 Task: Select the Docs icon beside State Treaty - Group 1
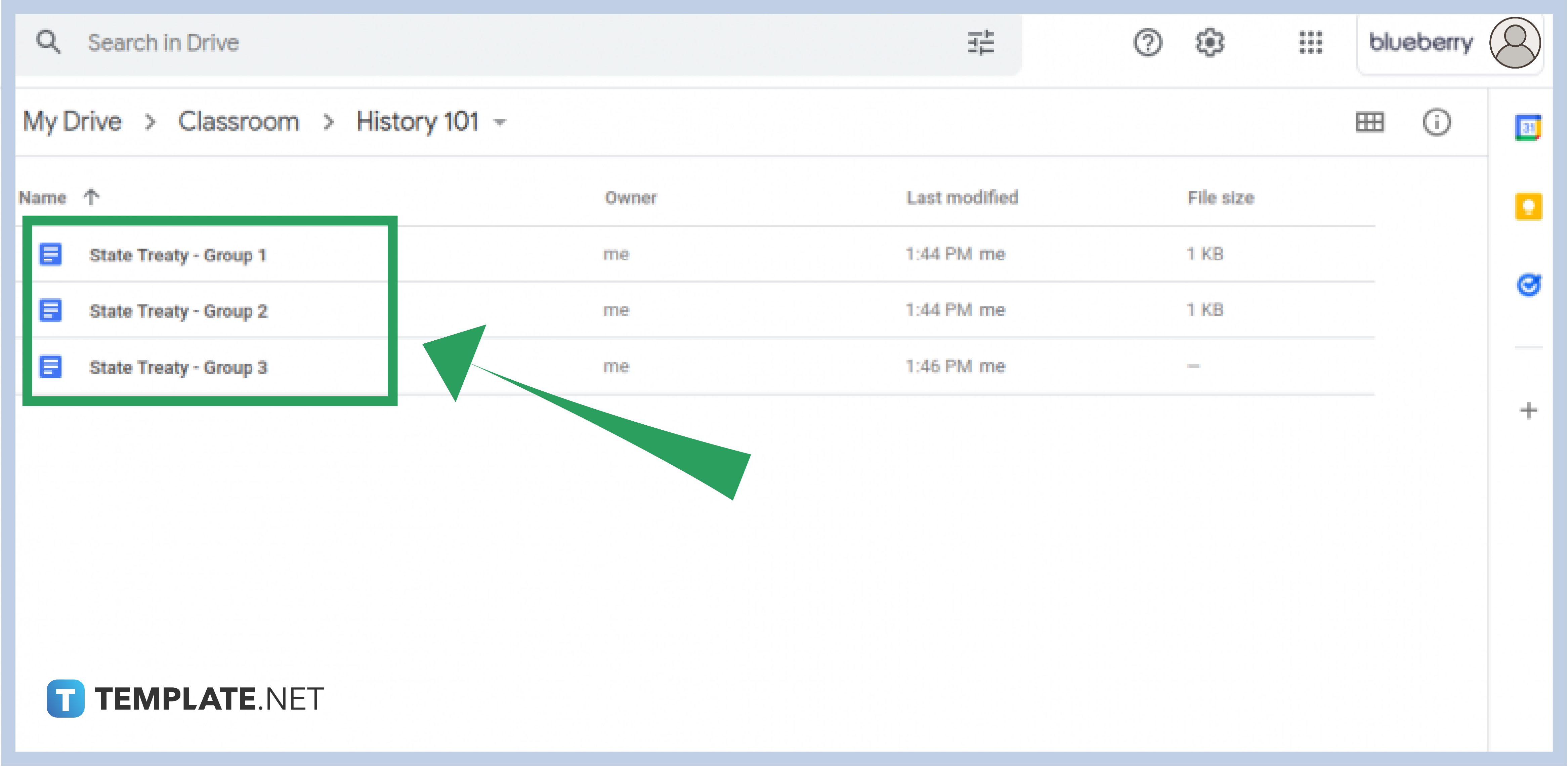[x=50, y=255]
